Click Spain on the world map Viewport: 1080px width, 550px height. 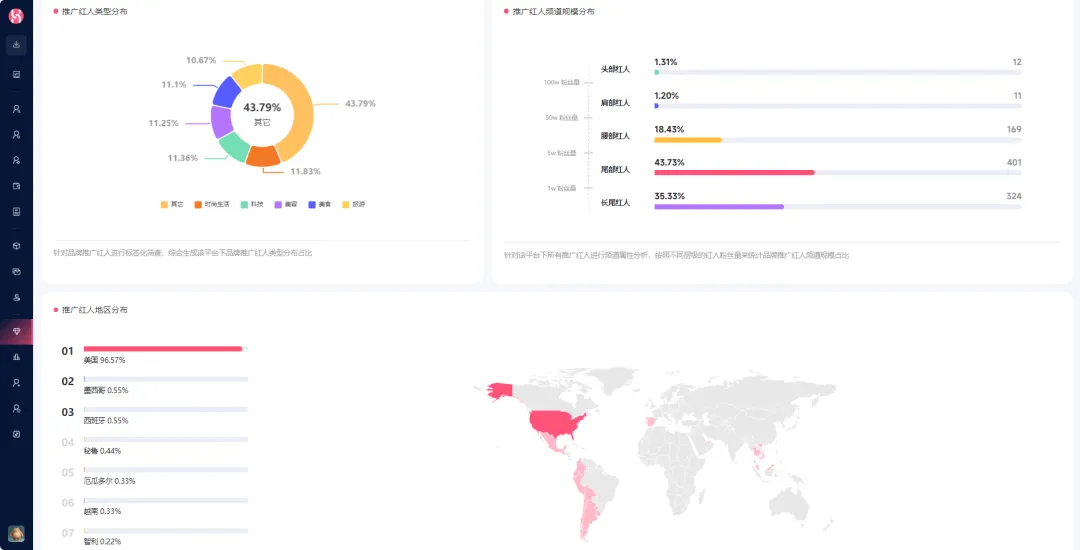(x=650, y=421)
